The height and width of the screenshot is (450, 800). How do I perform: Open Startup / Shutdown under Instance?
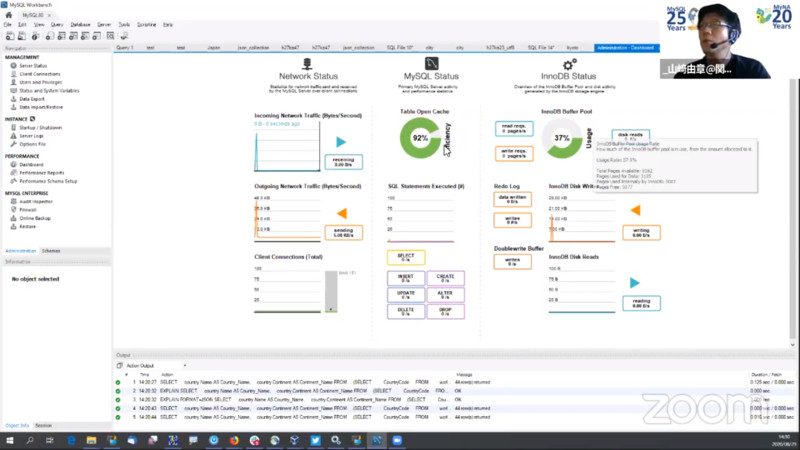coord(40,128)
